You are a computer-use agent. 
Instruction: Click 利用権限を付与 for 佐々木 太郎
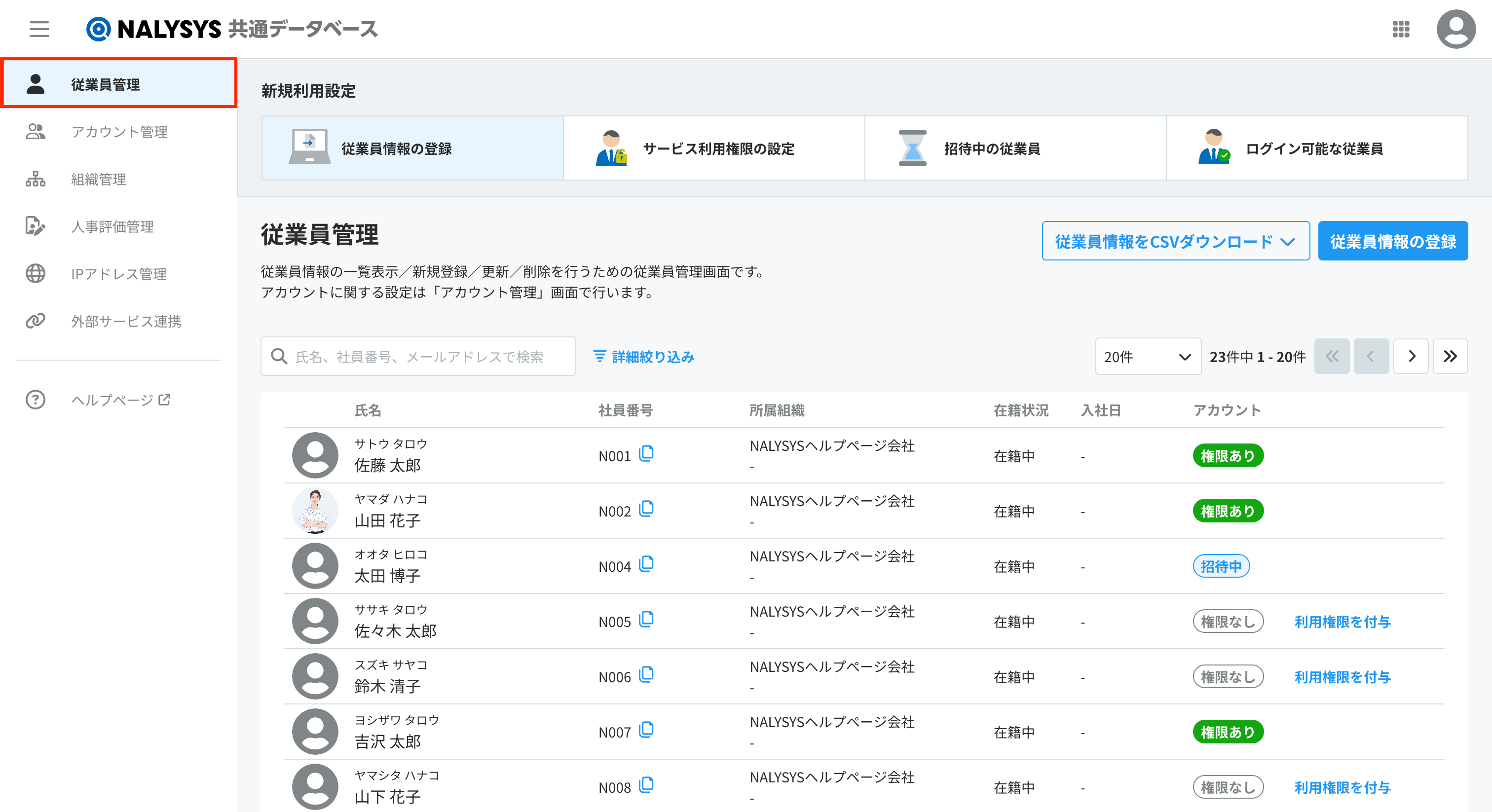(1342, 622)
